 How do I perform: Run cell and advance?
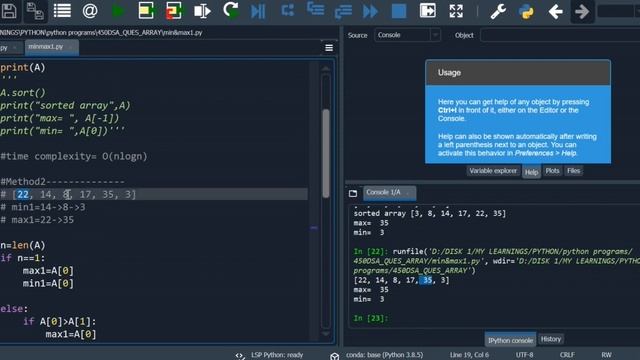coord(173,11)
